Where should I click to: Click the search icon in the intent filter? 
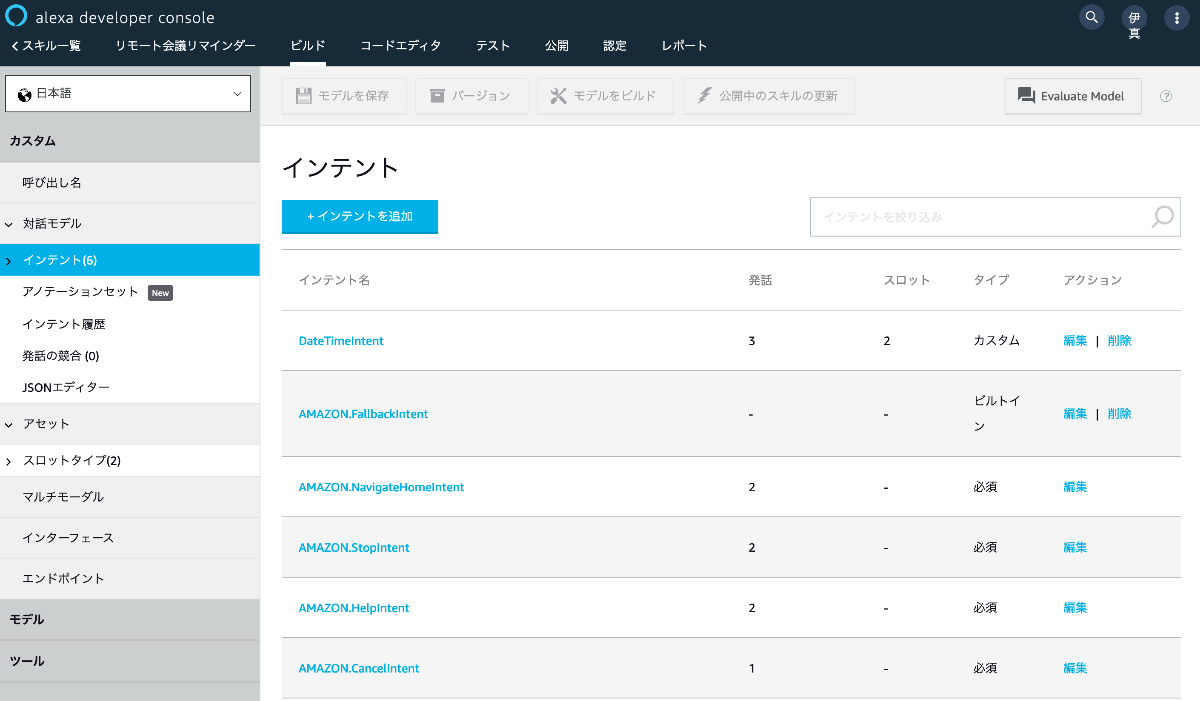click(x=1162, y=216)
